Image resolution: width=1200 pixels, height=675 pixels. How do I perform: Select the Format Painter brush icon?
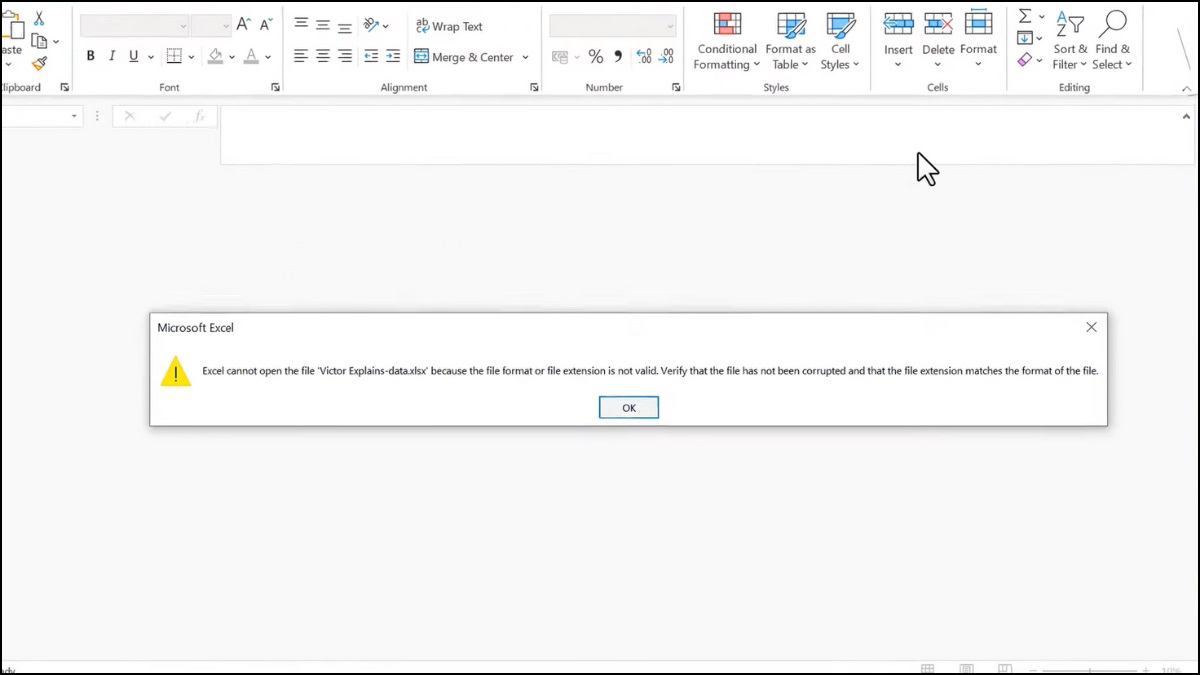point(39,64)
